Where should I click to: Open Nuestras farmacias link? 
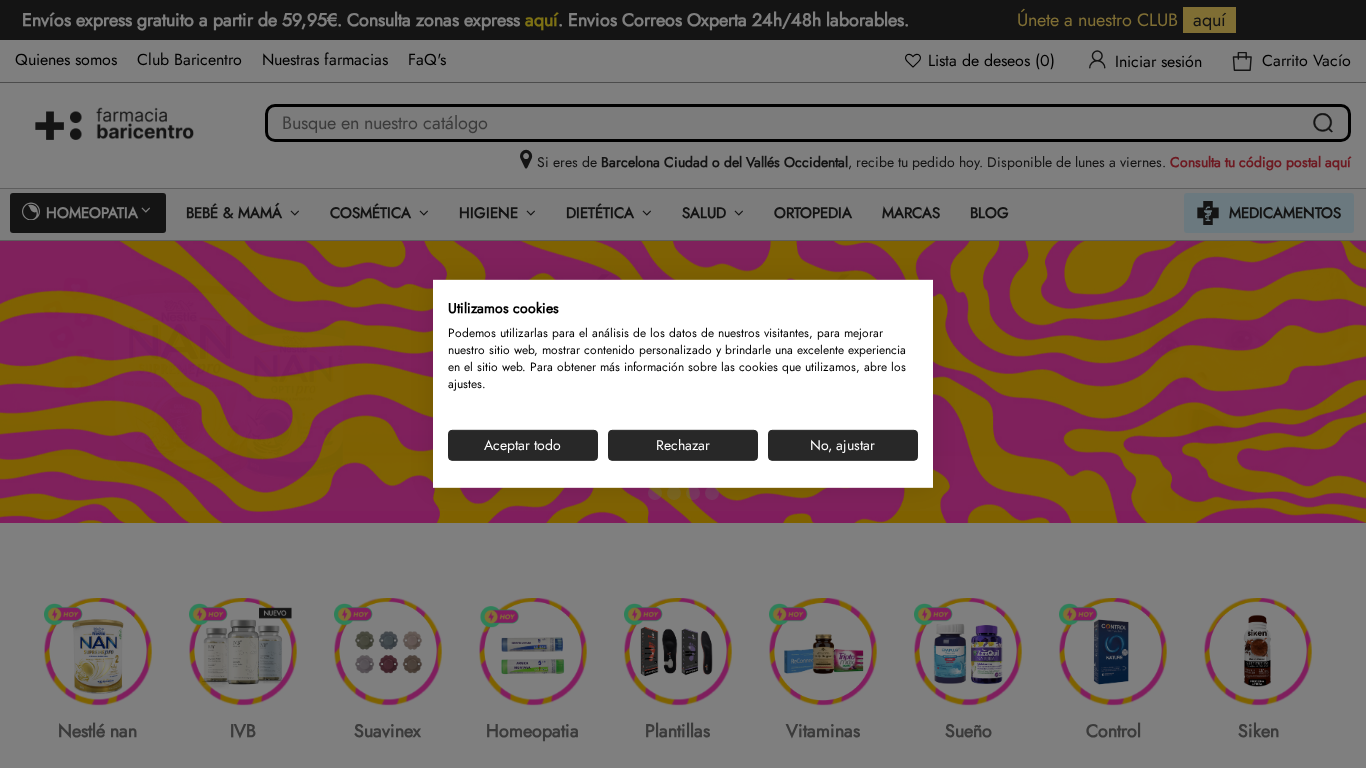pos(325,60)
